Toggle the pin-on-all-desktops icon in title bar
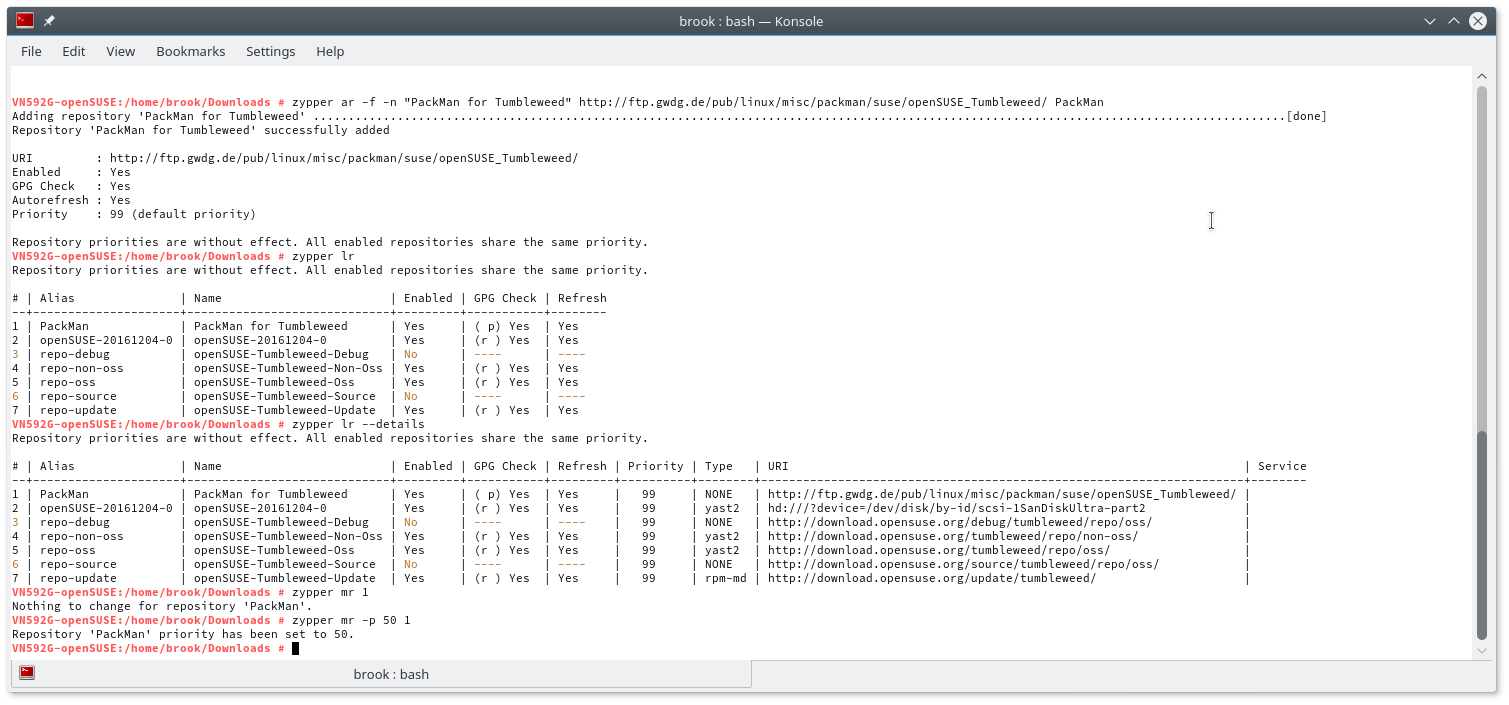Image resolution: width=1509 pixels, height=705 pixels. pos(49,20)
